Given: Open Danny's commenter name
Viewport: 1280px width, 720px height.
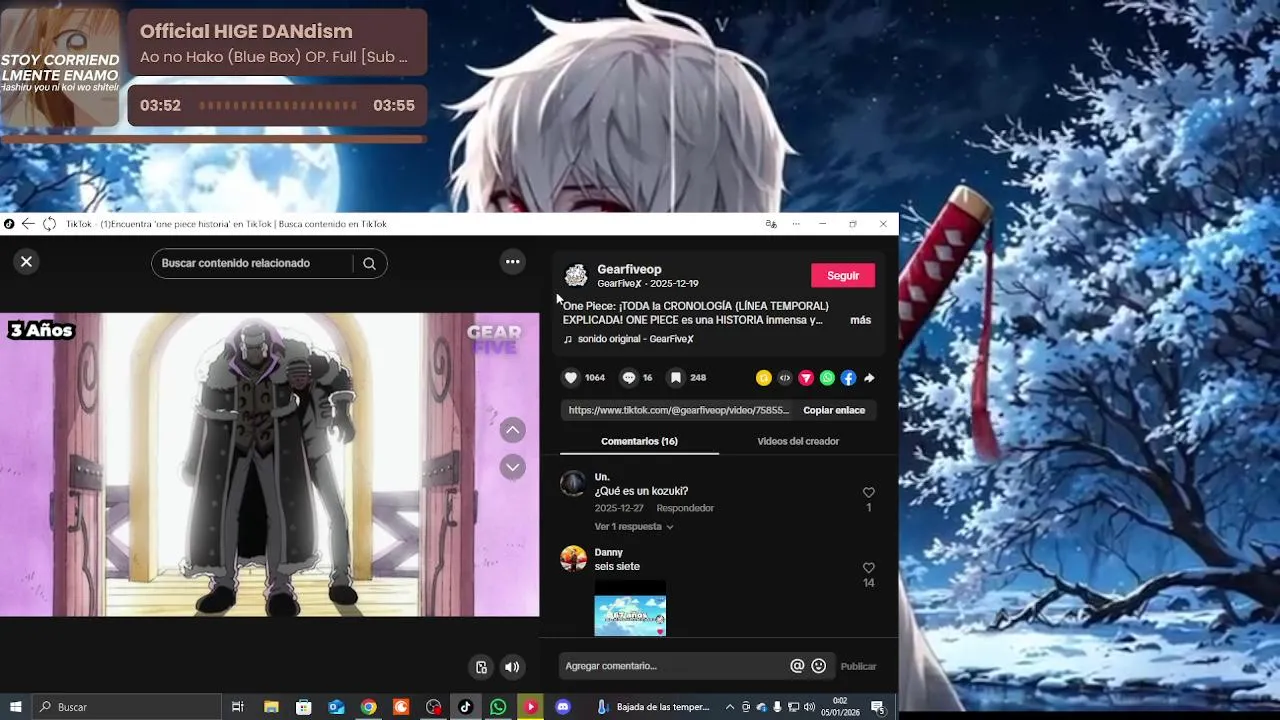Looking at the screenshot, I should pyautogui.click(x=609, y=552).
